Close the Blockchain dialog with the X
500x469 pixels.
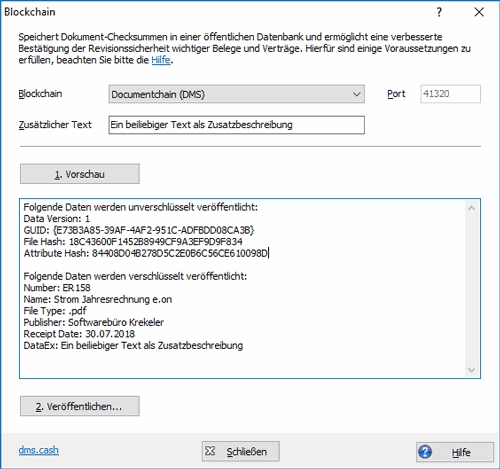(x=479, y=12)
